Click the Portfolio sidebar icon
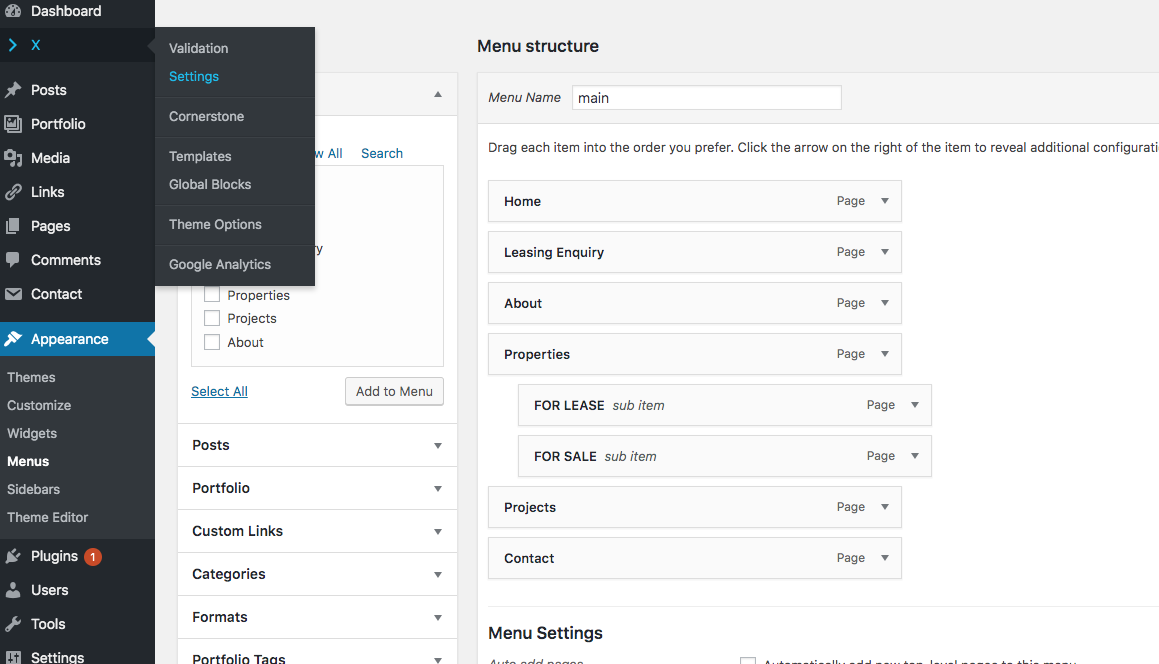Image resolution: width=1159 pixels, height=664 pixels. coord(13,123)
